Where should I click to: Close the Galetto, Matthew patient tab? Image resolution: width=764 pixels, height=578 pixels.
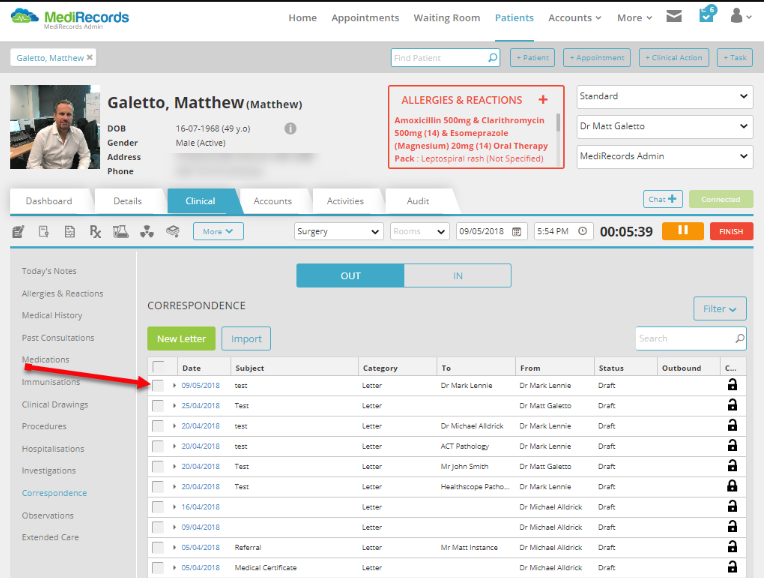pos(90,58)
